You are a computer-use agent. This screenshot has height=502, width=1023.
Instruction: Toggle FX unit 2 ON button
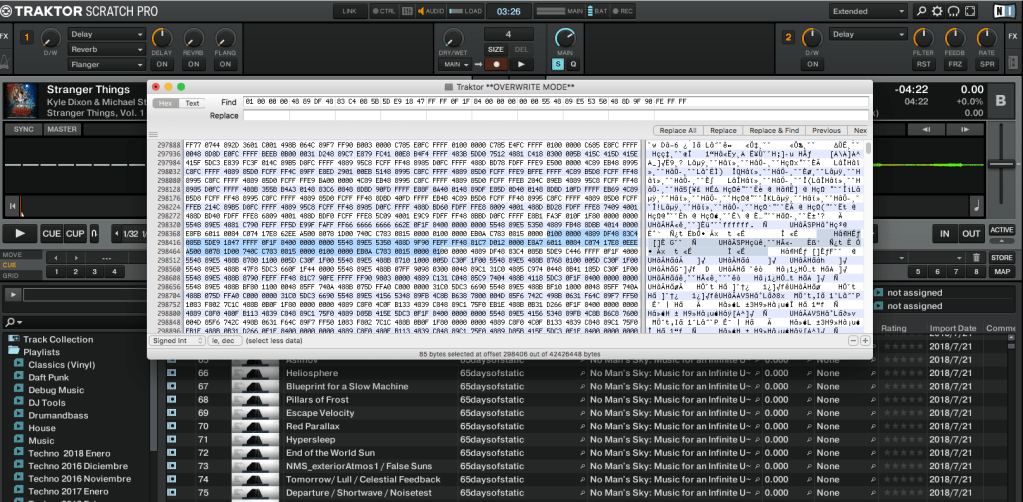click(812, 64)
